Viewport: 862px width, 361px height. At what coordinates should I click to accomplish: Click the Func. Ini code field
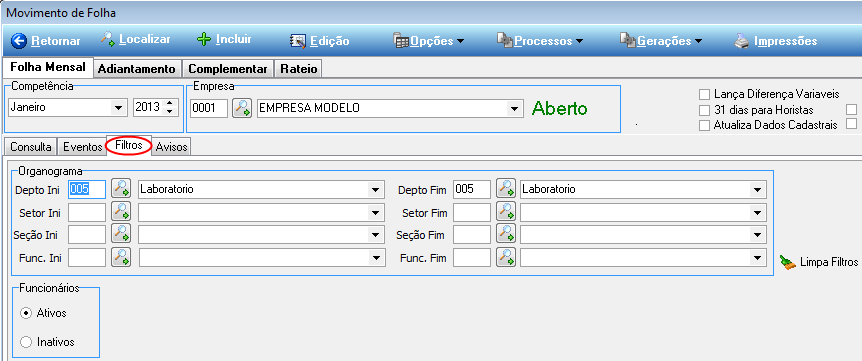pos(87,257)
